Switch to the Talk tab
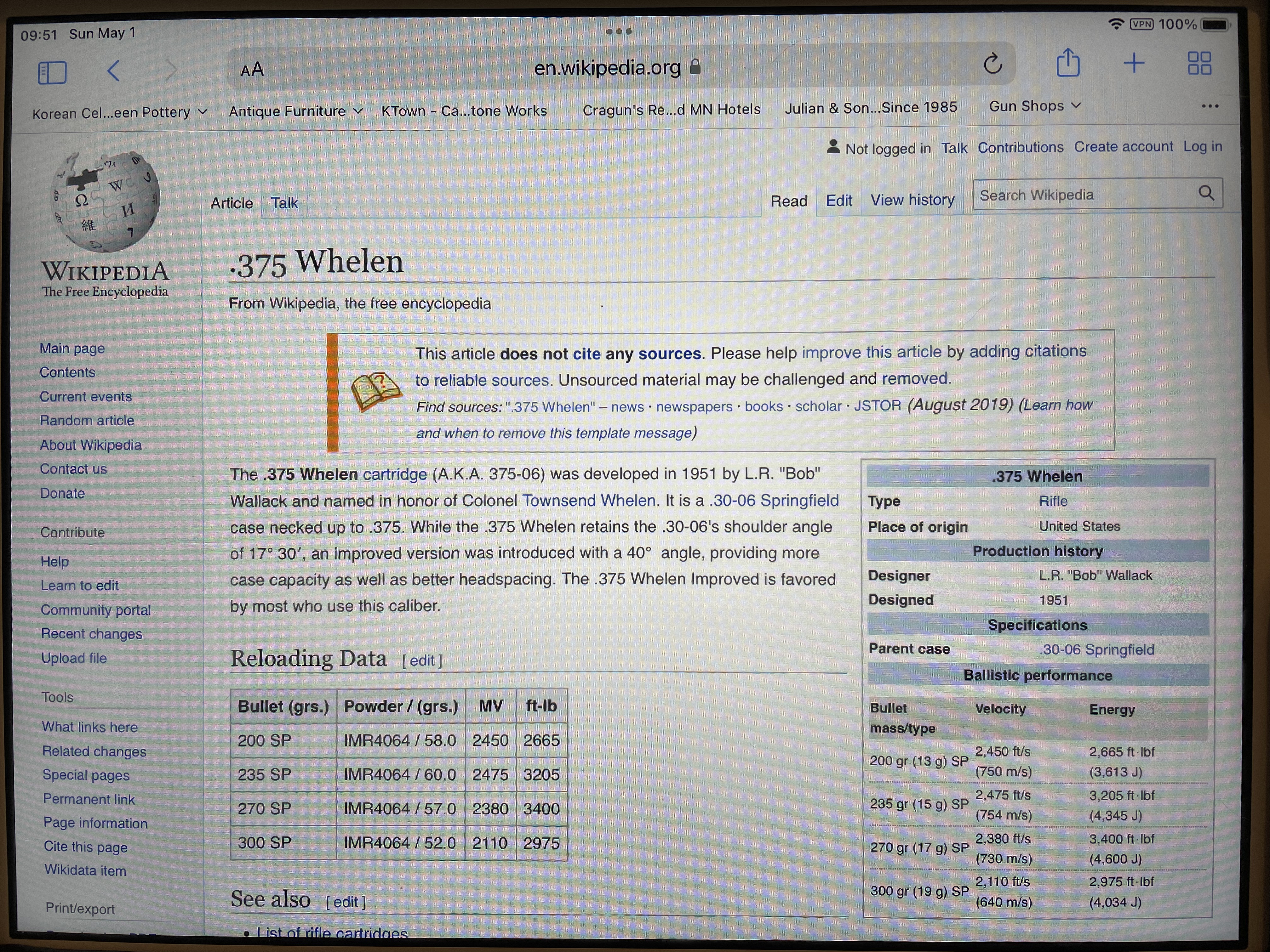The width and height of the screenshot is (1270, 952). (x=284, y=203)
